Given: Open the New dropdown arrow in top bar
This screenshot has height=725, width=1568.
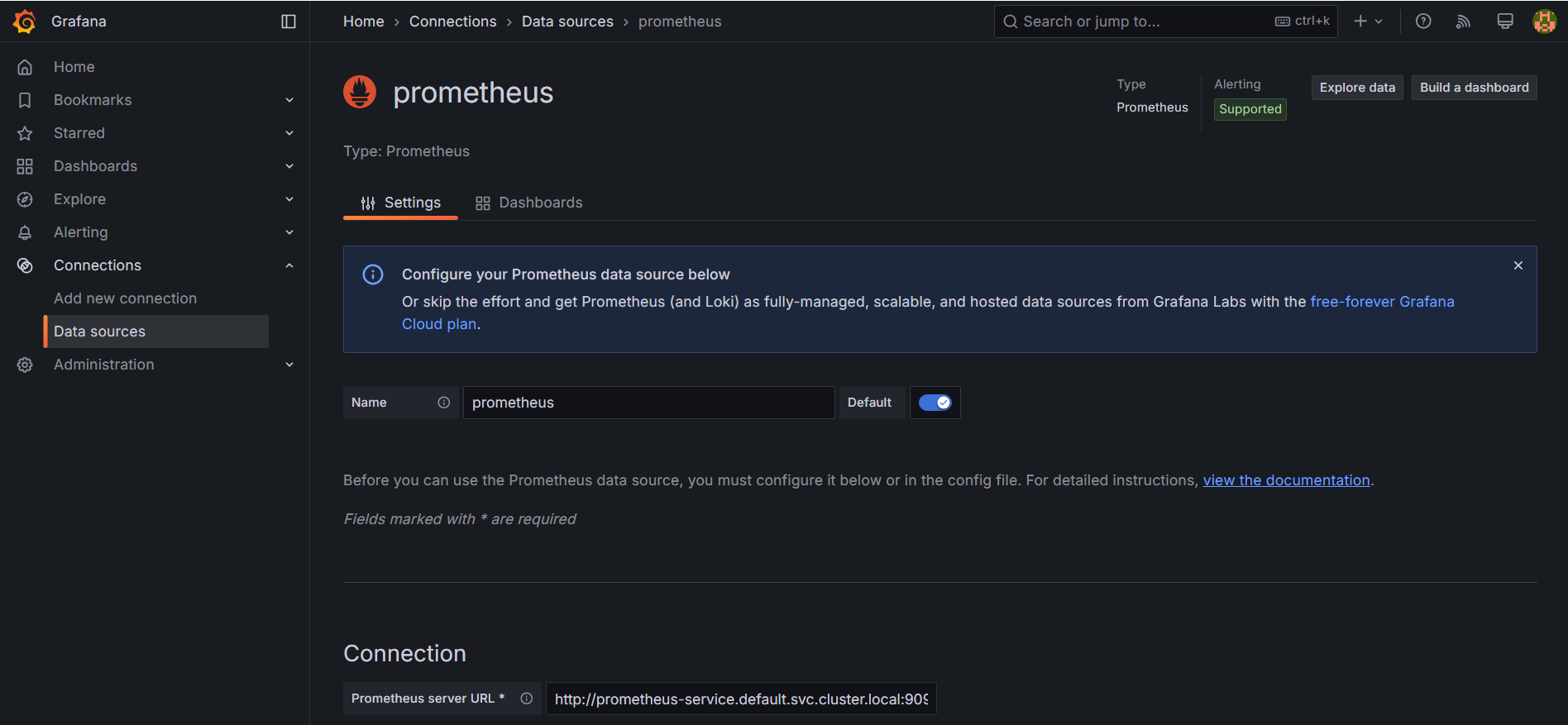Looking at the screenshot, I should point(1379,21).
